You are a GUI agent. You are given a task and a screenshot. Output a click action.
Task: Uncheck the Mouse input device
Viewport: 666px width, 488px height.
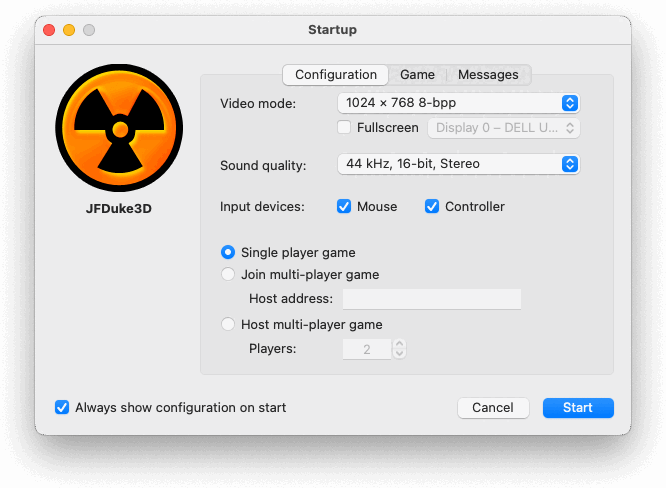(x=344, y=206)
